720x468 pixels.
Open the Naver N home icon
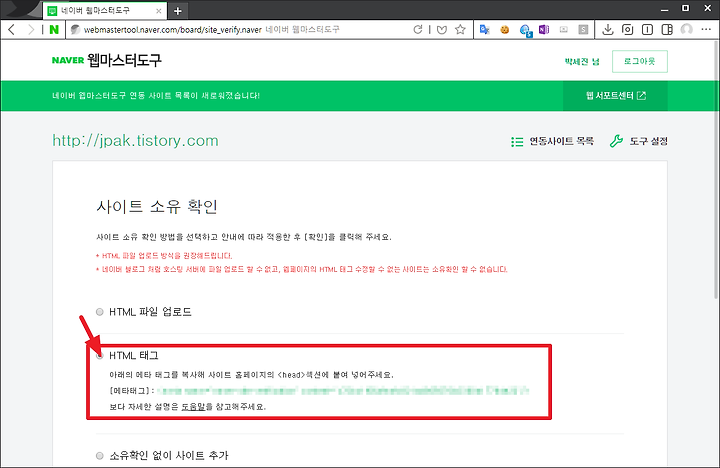pyautogui.click(x=54, y=30)
